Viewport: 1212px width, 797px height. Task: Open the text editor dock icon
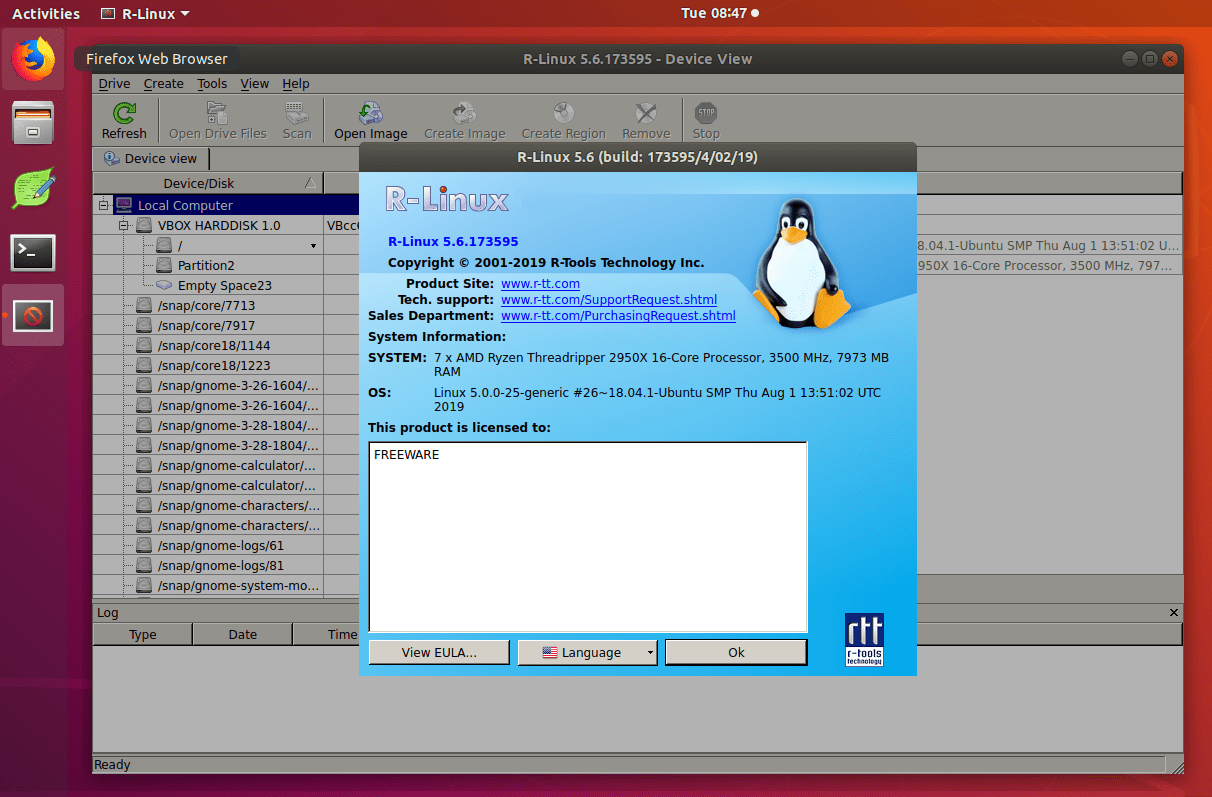33,188
